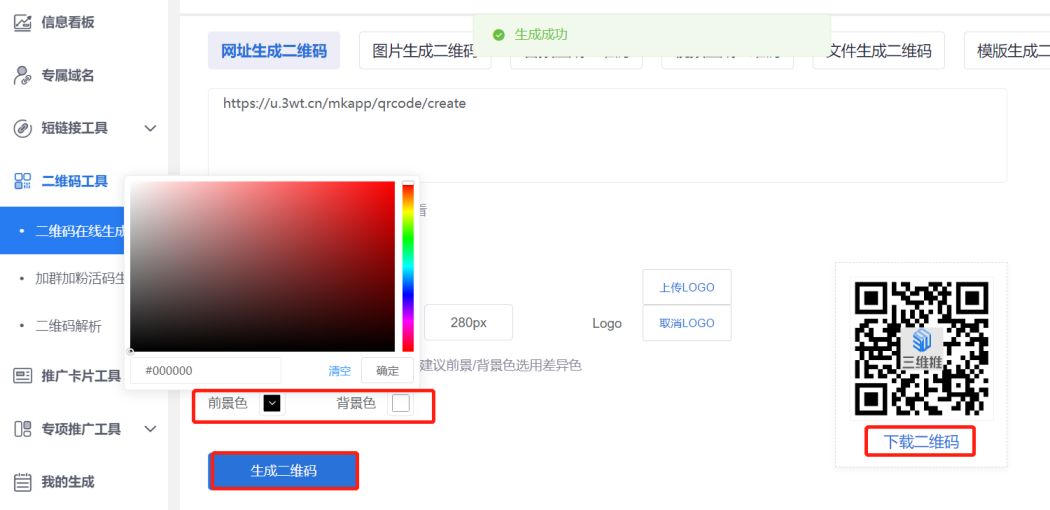Open the 背景色 white color swatch
This screenshot has width=1050, height=510.
click(x=400, y=403)
